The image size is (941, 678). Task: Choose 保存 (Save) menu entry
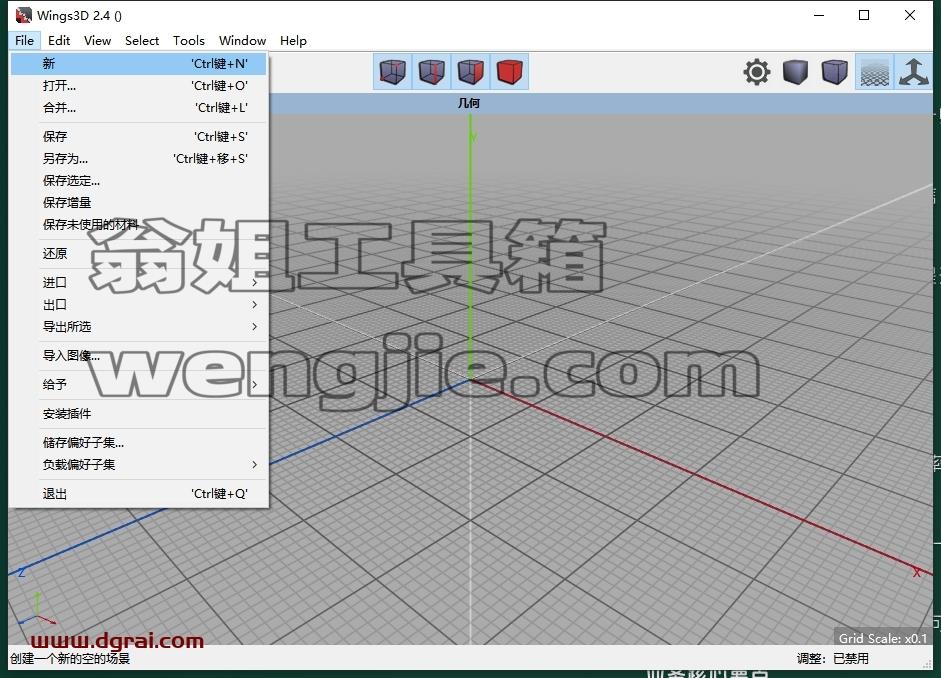point(139,137)
